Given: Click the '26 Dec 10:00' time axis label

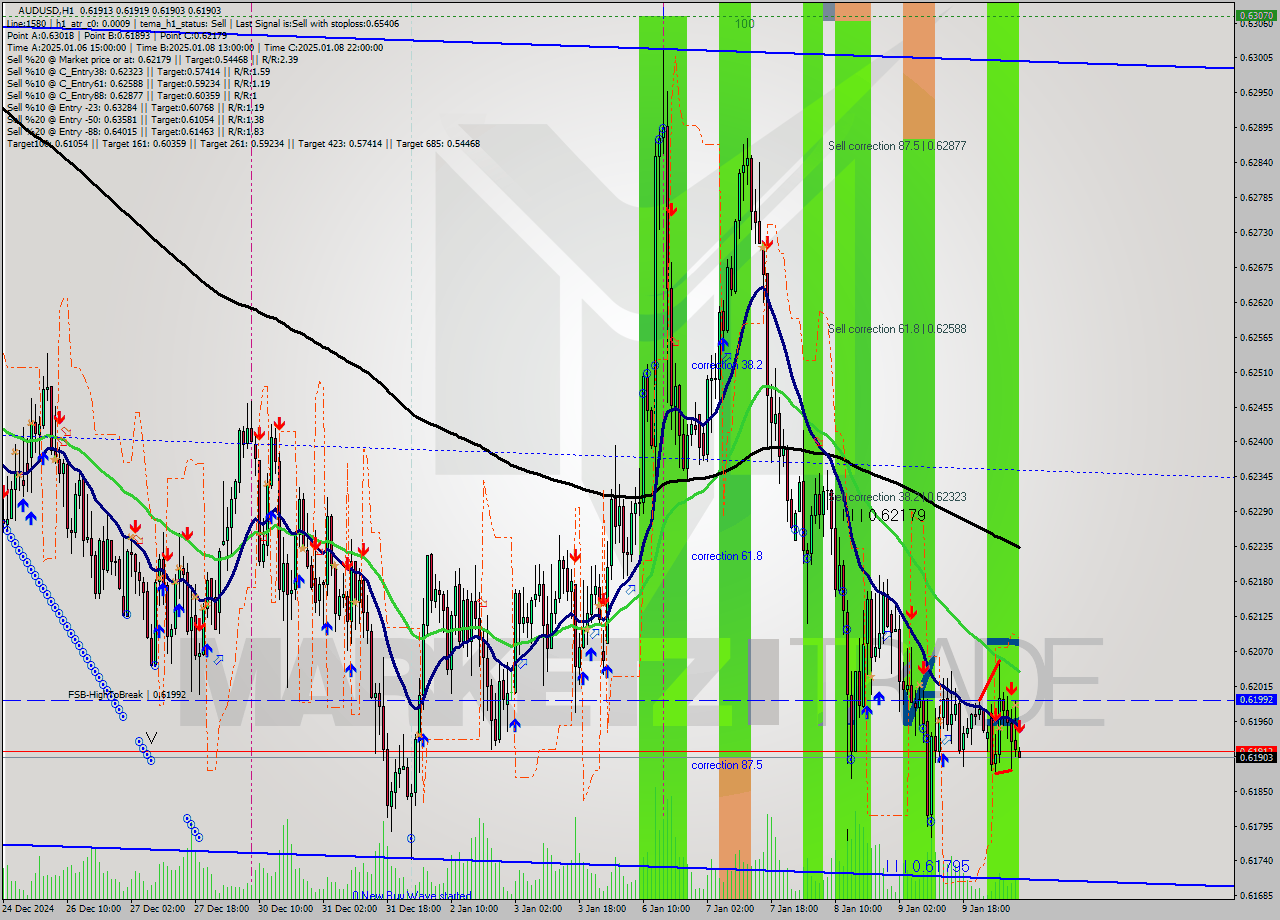Looking at the screenshot, I should pos(94,910).
